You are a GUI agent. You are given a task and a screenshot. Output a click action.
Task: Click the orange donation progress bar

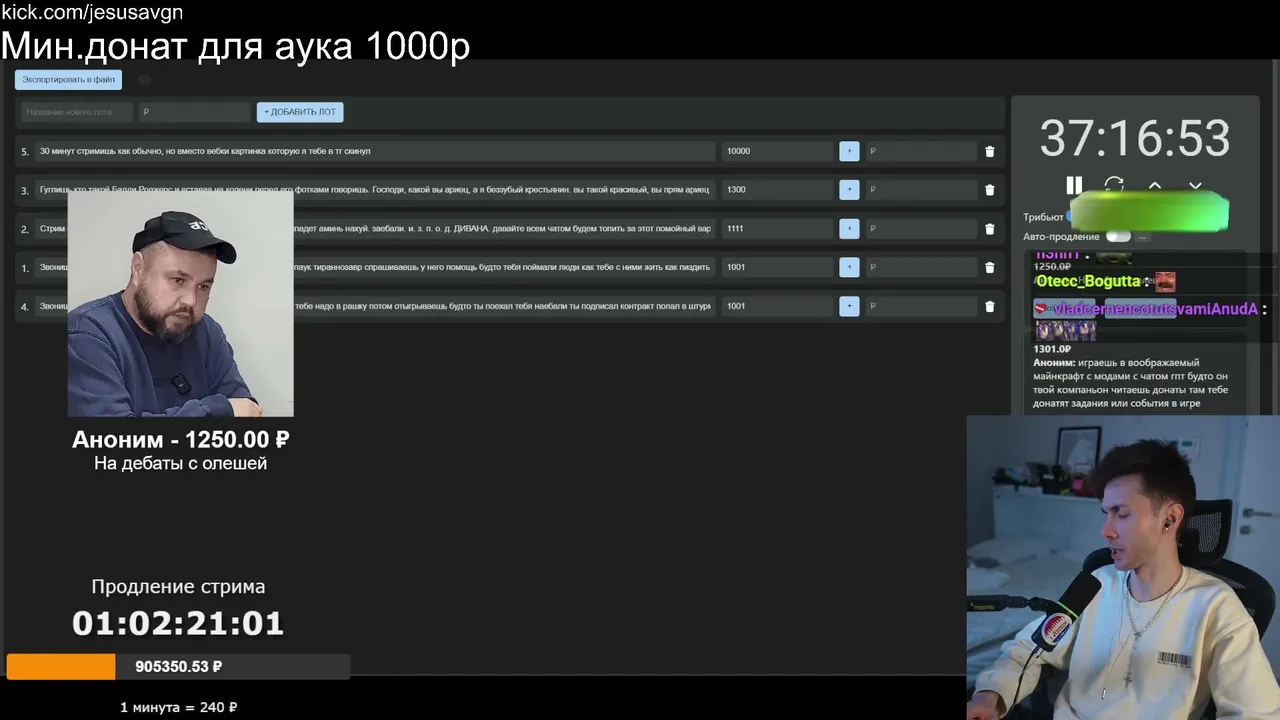[61, 667]
